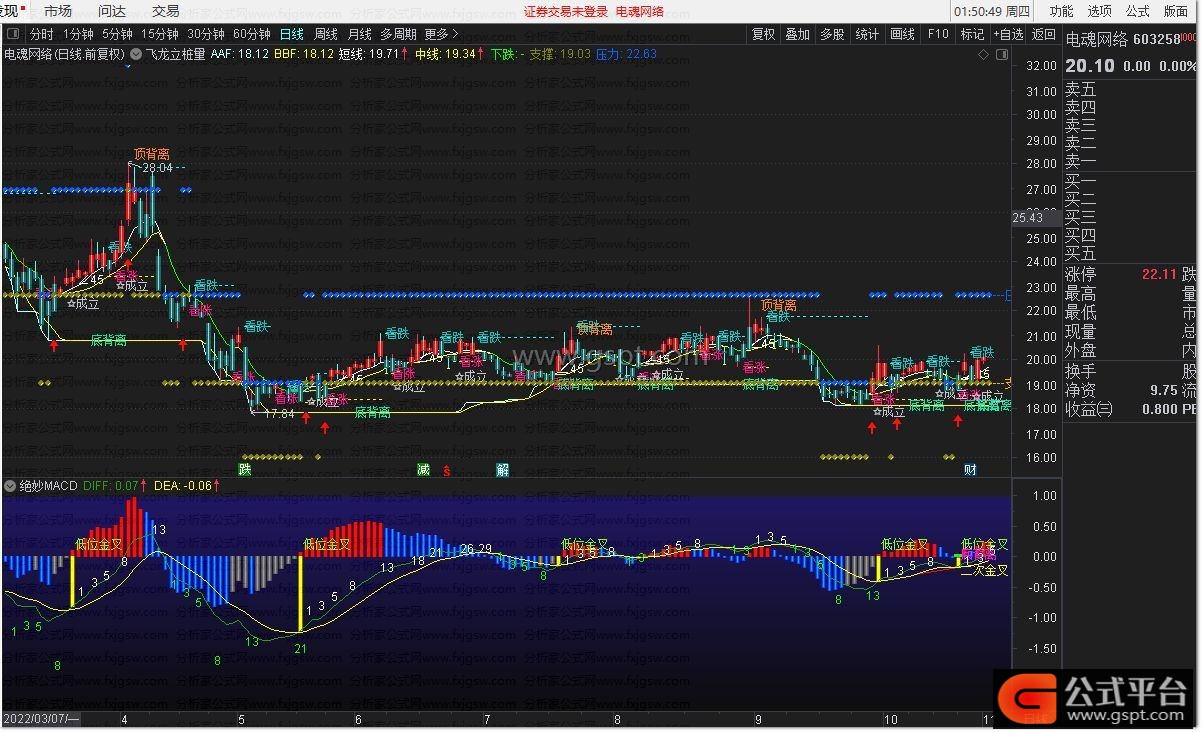Toggle the left sidebar panel icon

12,34
